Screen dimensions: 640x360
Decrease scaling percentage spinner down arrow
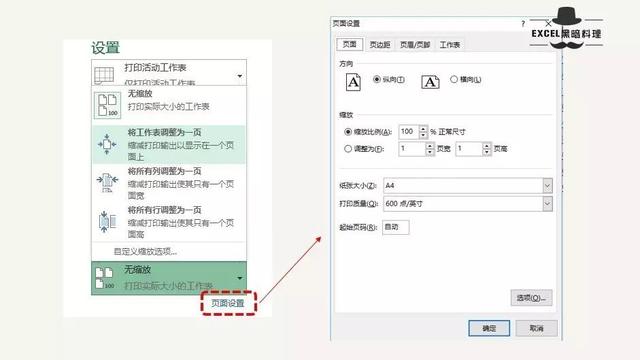(x=423, y=135)
